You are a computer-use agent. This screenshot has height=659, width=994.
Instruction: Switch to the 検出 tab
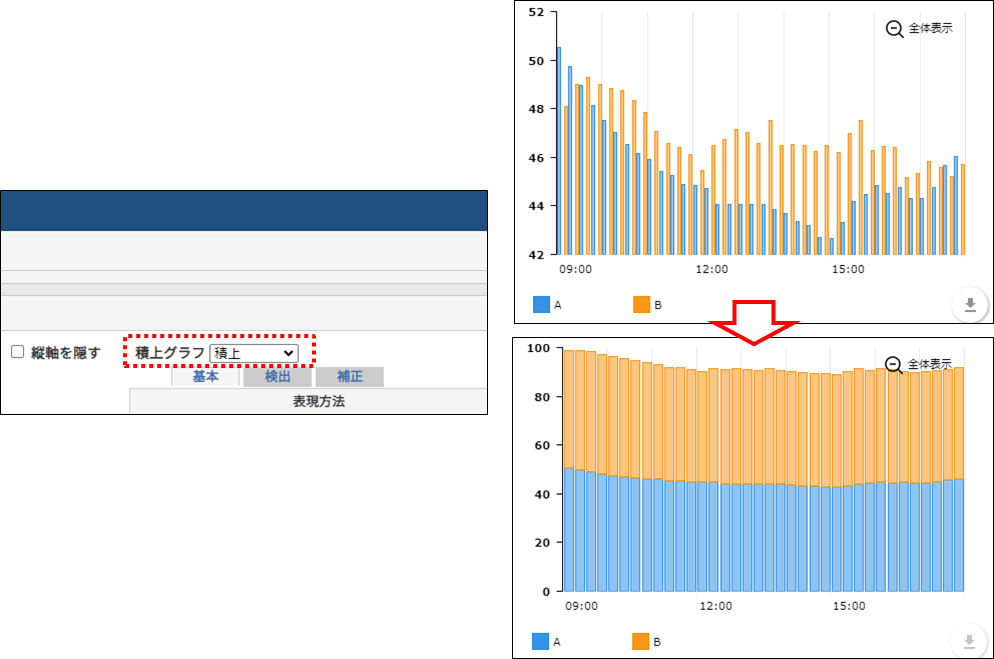click(278, 376)
